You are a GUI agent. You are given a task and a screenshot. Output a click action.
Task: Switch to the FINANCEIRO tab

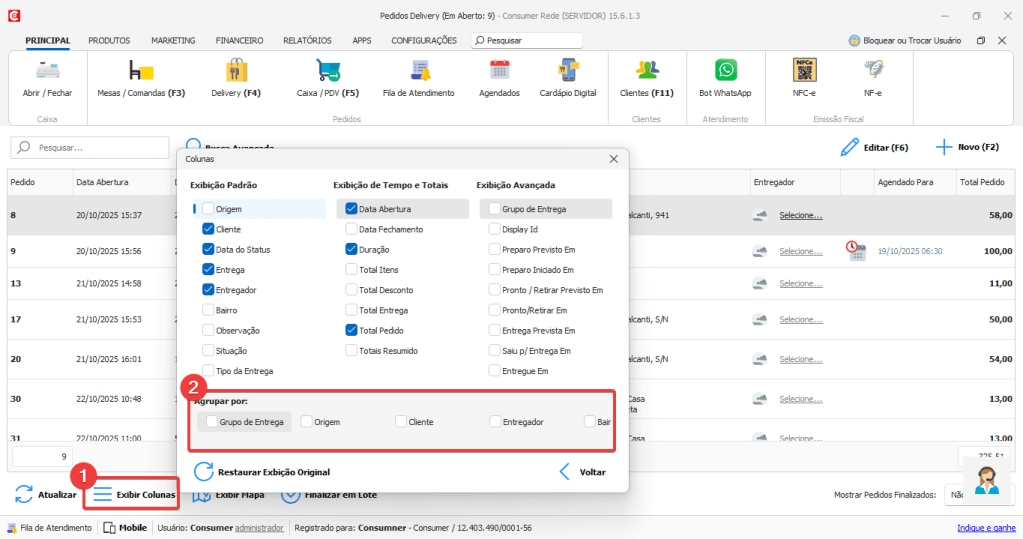(x=239, y=41)
